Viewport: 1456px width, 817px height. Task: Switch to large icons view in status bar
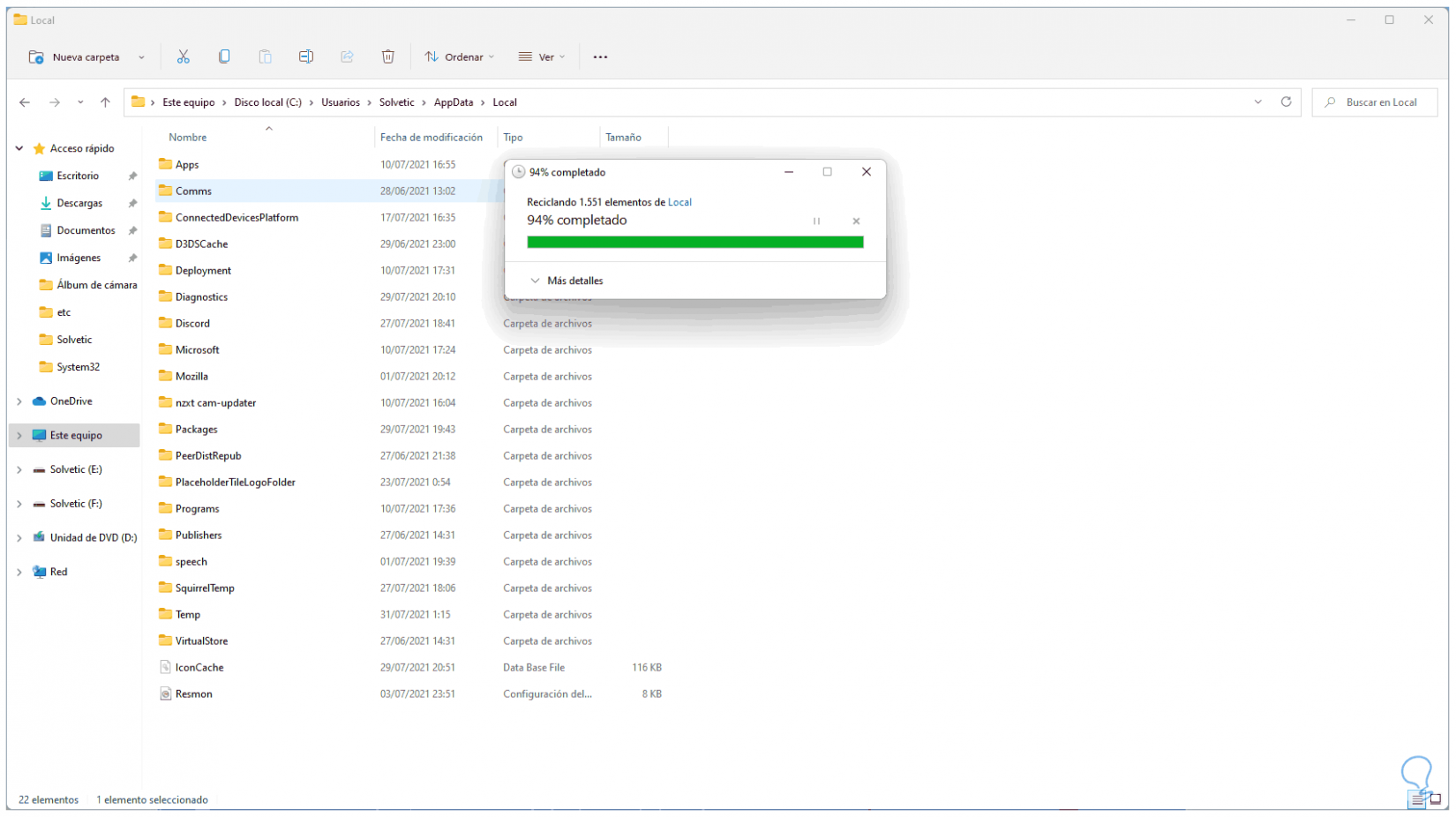(1436, 800)
